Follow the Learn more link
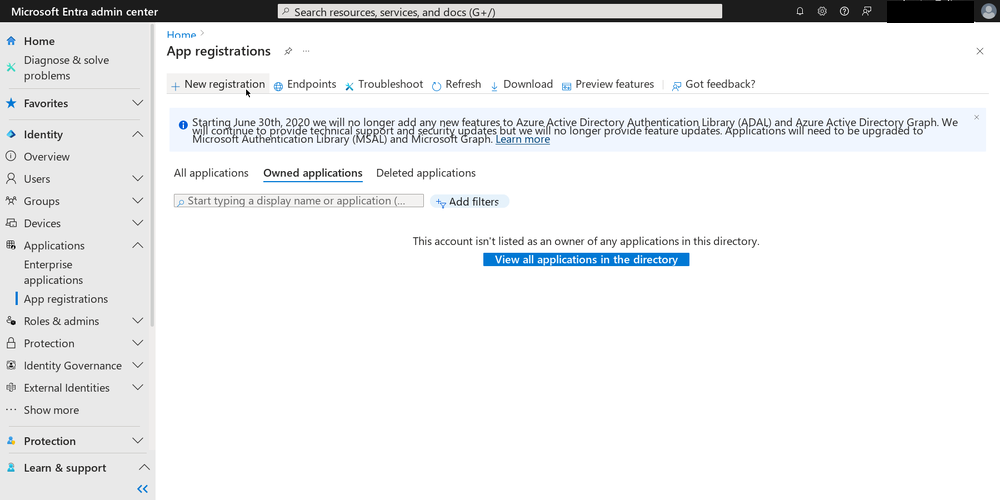Viewport: 1000px width, 500px height. click(522, 139)
